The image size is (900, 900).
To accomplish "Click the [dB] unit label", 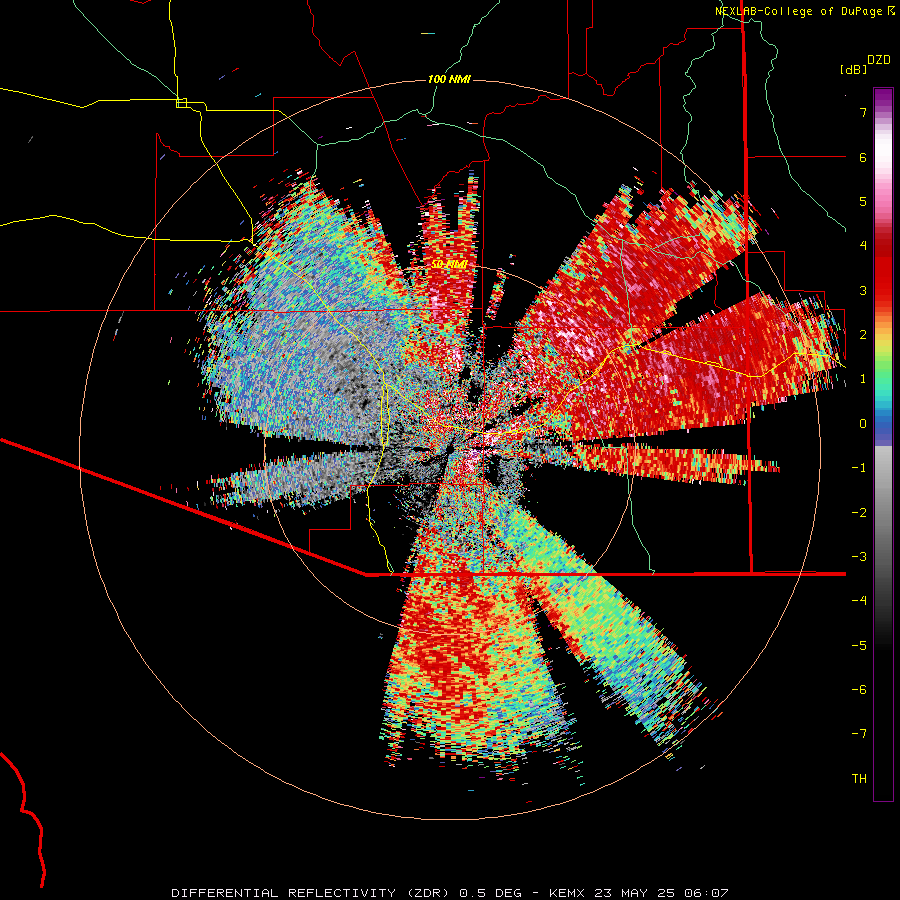I will coord(853,69).
